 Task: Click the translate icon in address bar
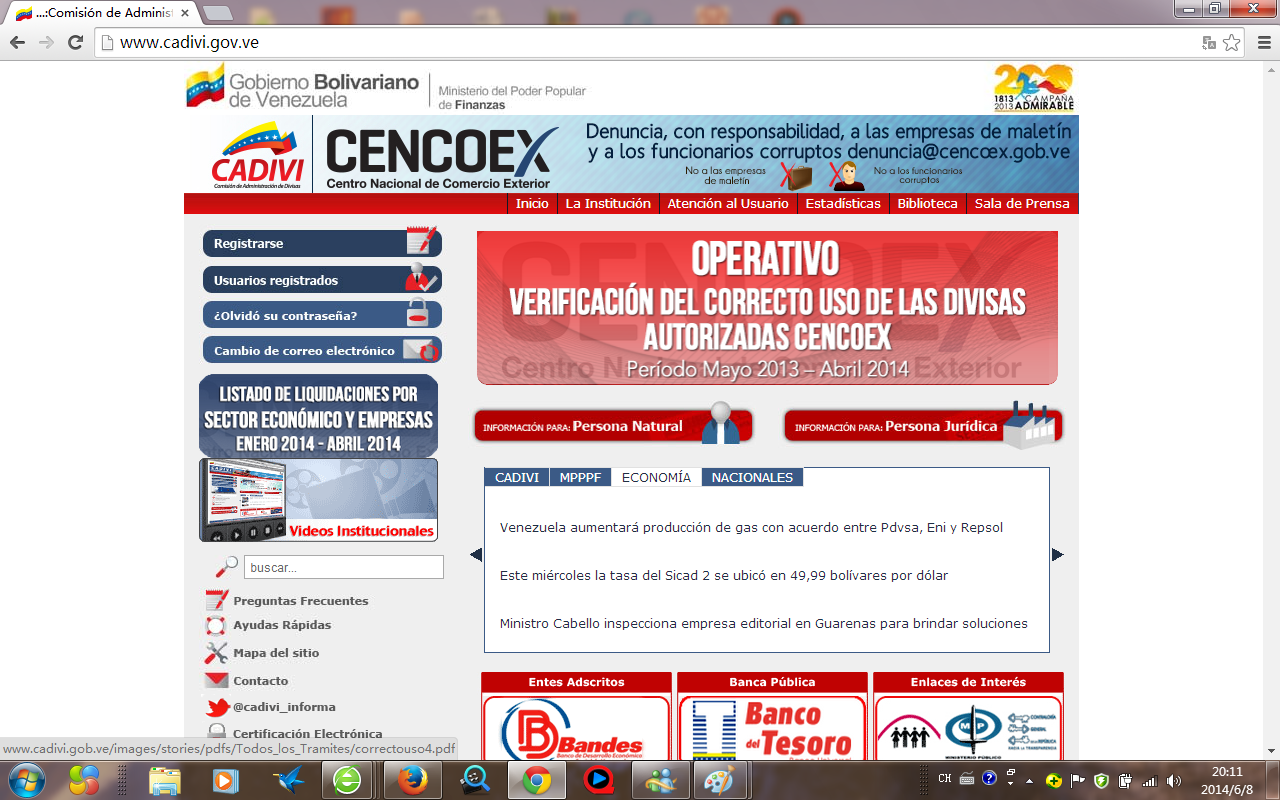tap(1209, 43)
